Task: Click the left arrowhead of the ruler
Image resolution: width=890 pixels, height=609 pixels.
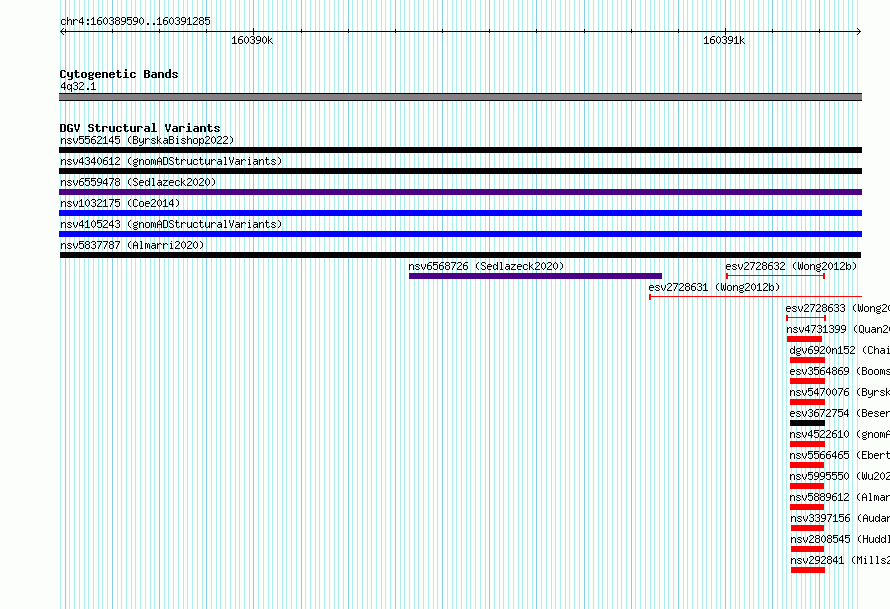Action: tap(63, 31)
